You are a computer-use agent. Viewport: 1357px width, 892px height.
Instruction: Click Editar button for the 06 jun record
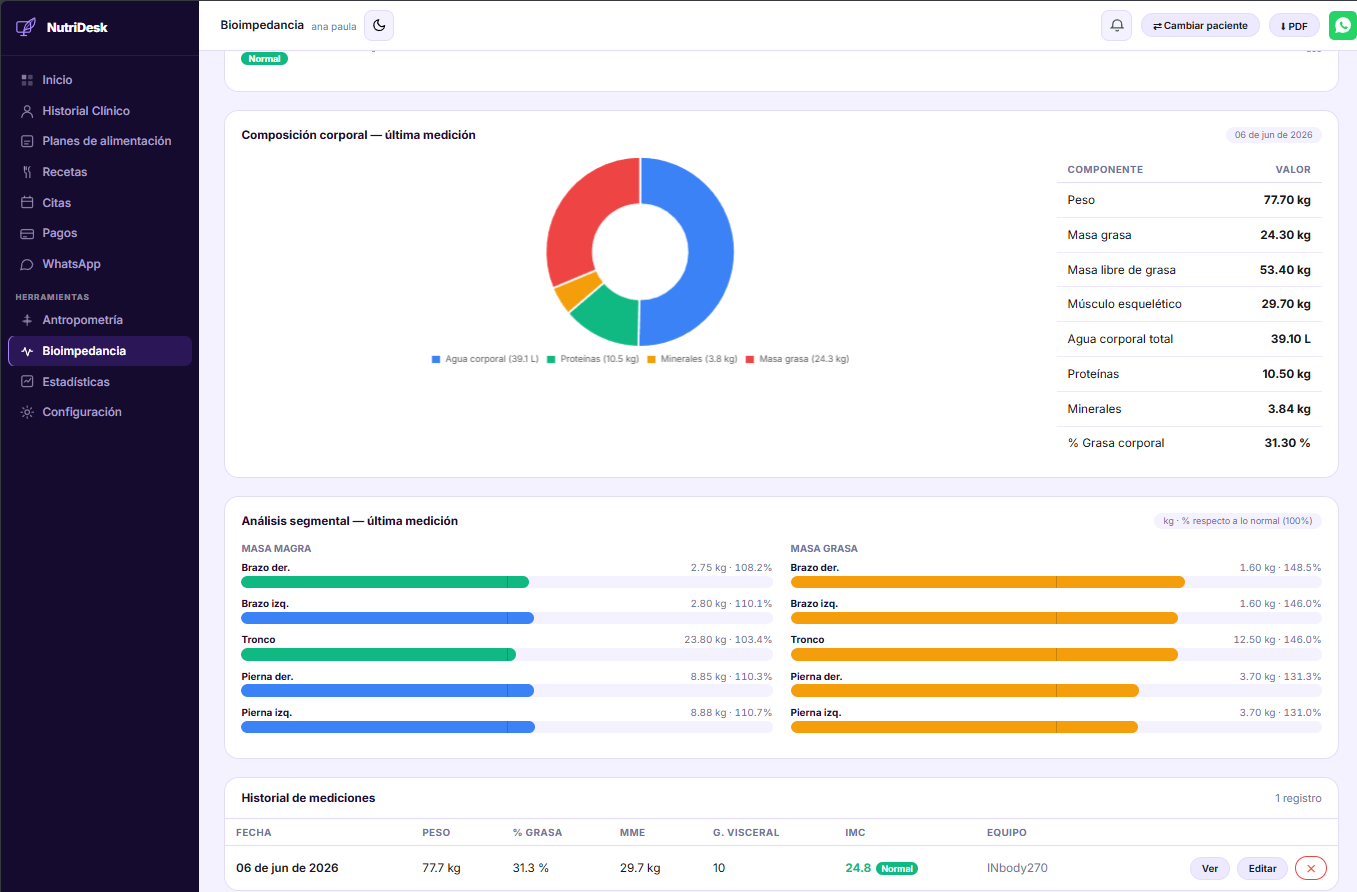1262,868
